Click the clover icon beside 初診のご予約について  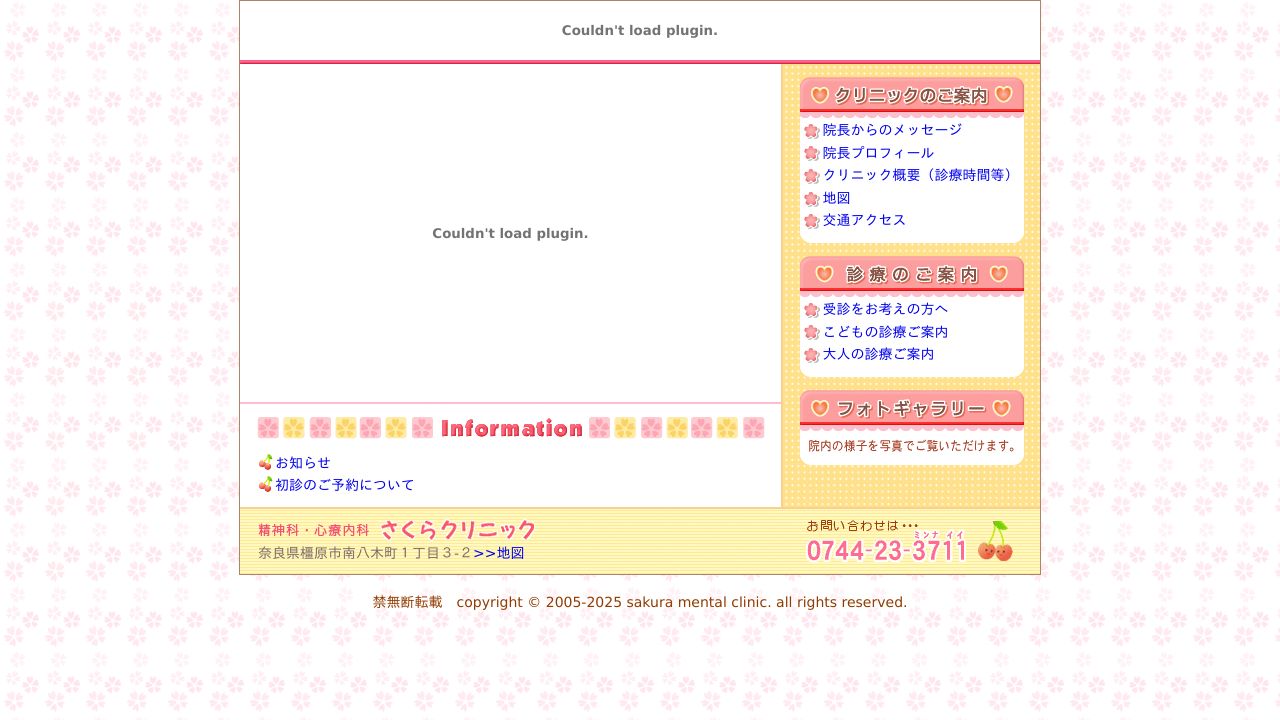pos(264,485)
